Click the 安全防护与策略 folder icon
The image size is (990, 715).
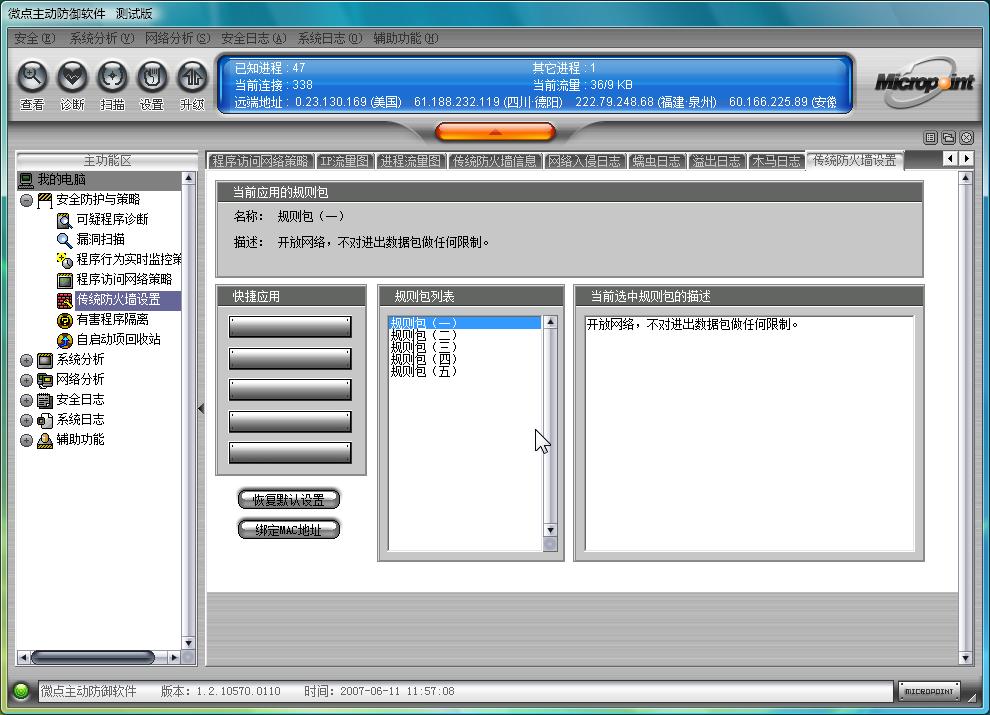pyautogui.click(x=45, y=200)
